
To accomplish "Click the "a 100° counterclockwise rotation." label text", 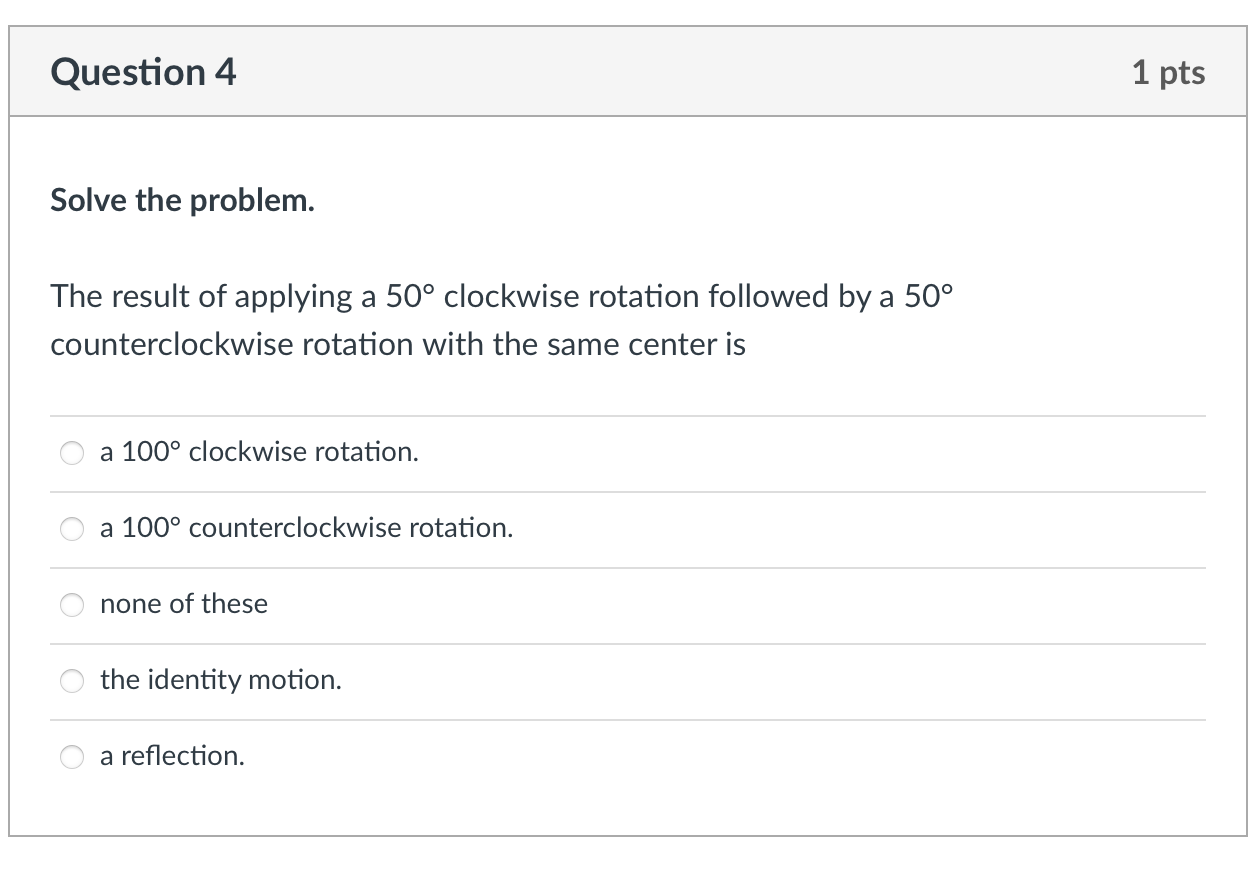I will [306, 528].
